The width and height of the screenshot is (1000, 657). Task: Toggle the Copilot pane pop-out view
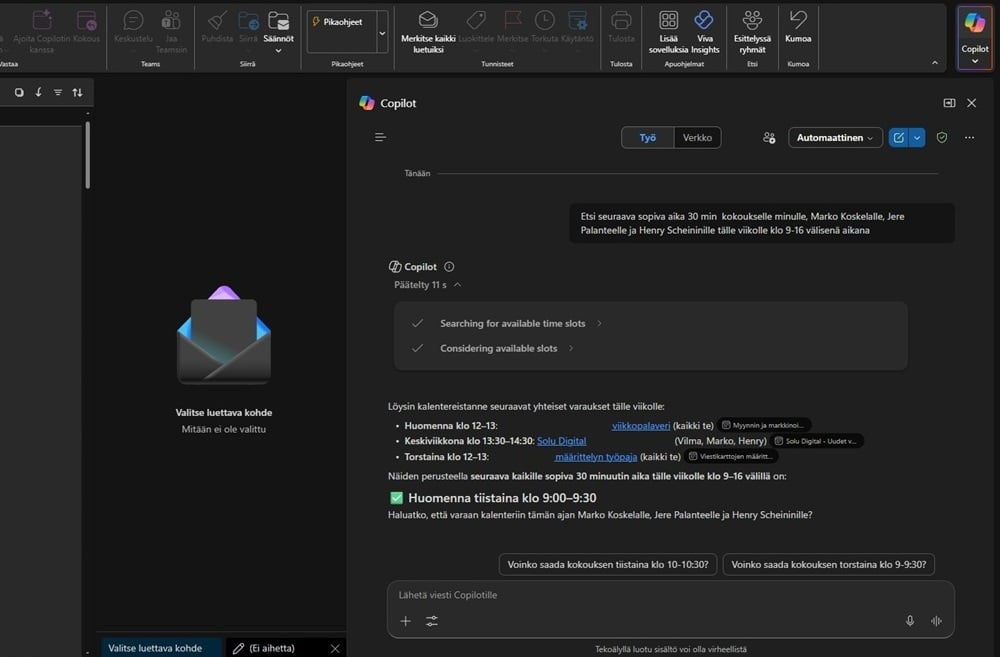click(x=949, y=103)
